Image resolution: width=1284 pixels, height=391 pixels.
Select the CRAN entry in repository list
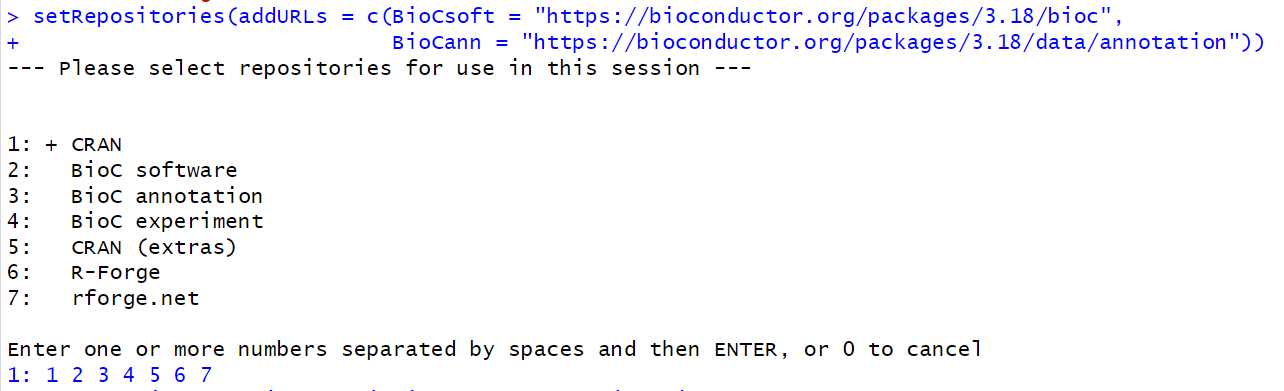click(97, 144)
